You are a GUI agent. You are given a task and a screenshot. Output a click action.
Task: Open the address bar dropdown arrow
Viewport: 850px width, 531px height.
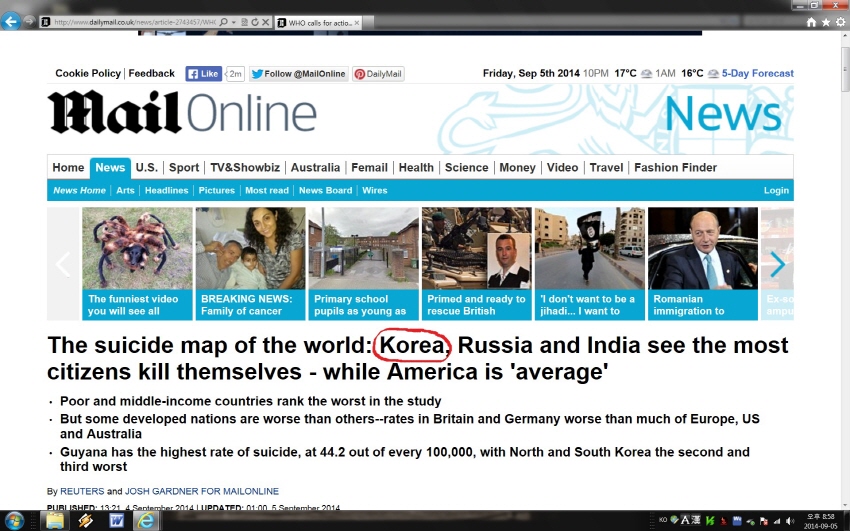(234, 22)
